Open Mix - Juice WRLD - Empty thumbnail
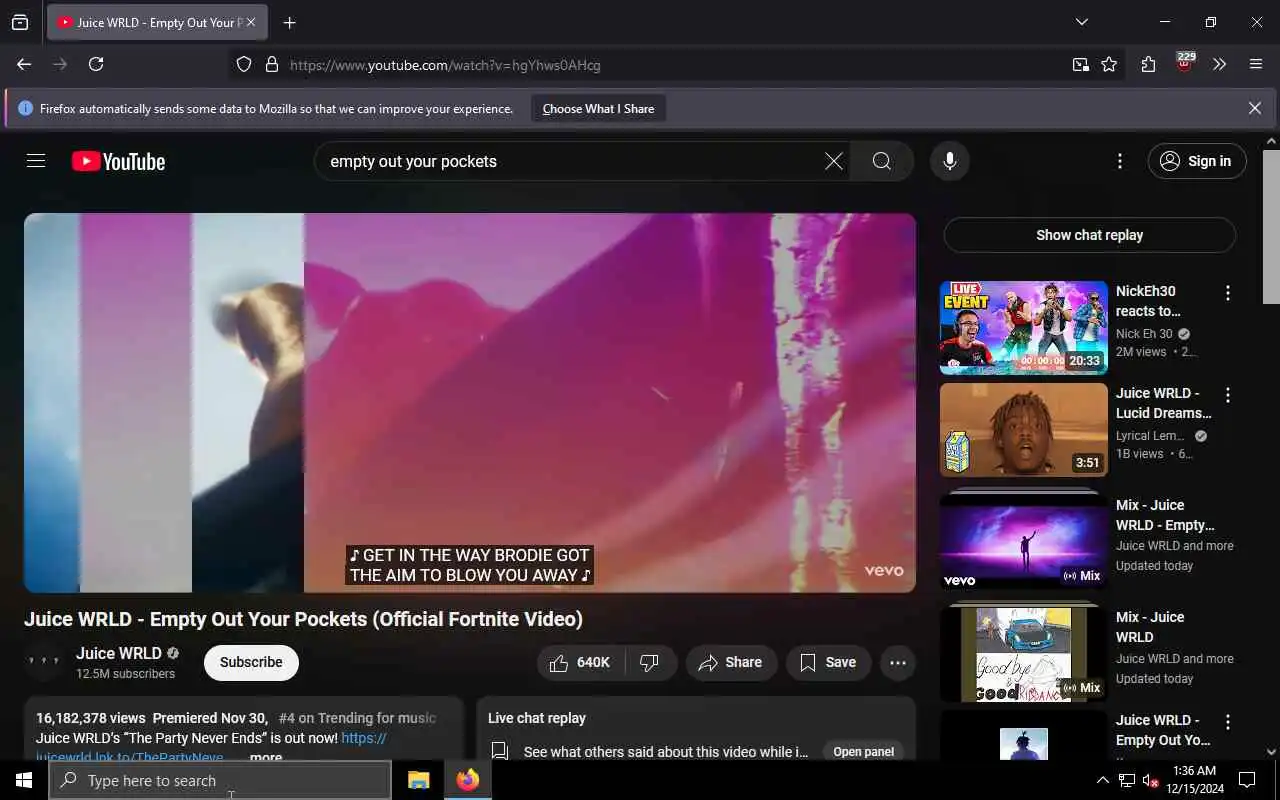The image size is (1280, 800). coord(1023,542)
